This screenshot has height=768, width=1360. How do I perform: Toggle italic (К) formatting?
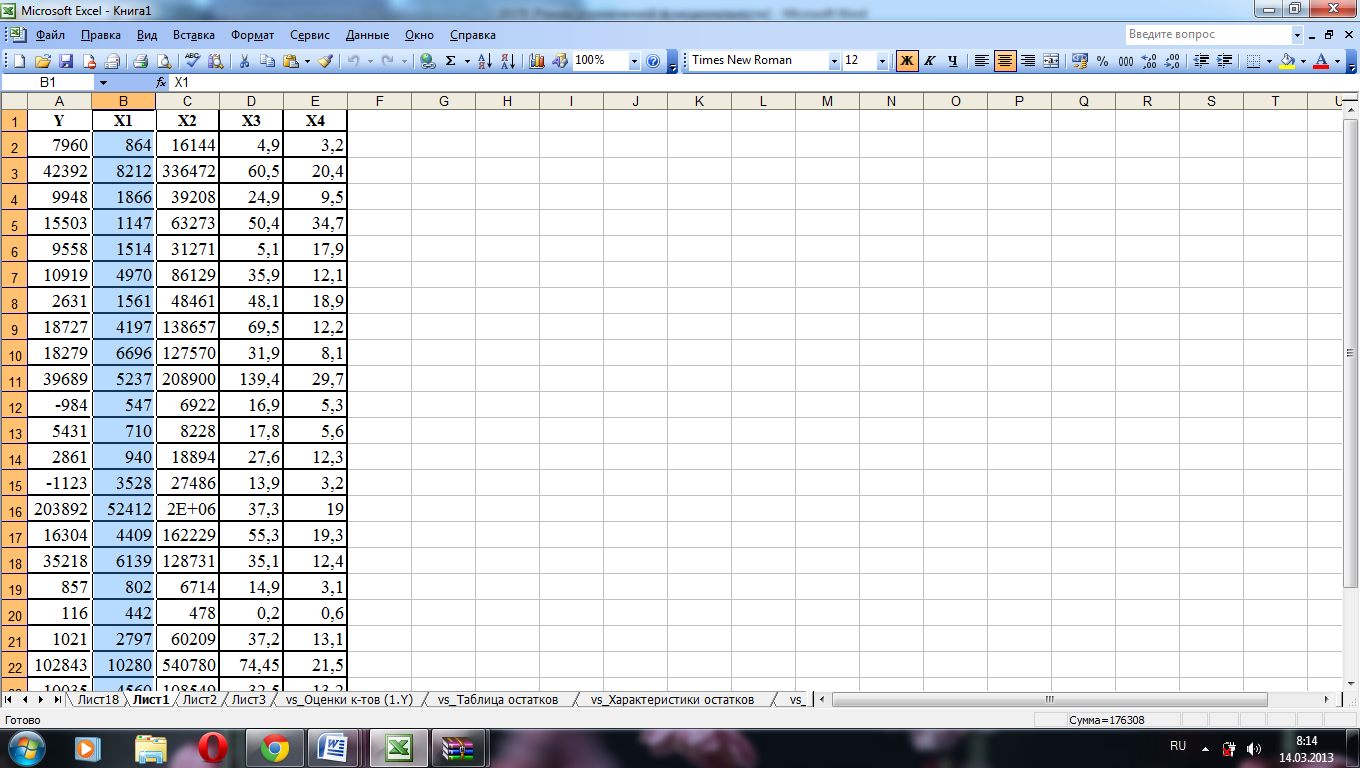pyautogui.click(x=930, y=61)
